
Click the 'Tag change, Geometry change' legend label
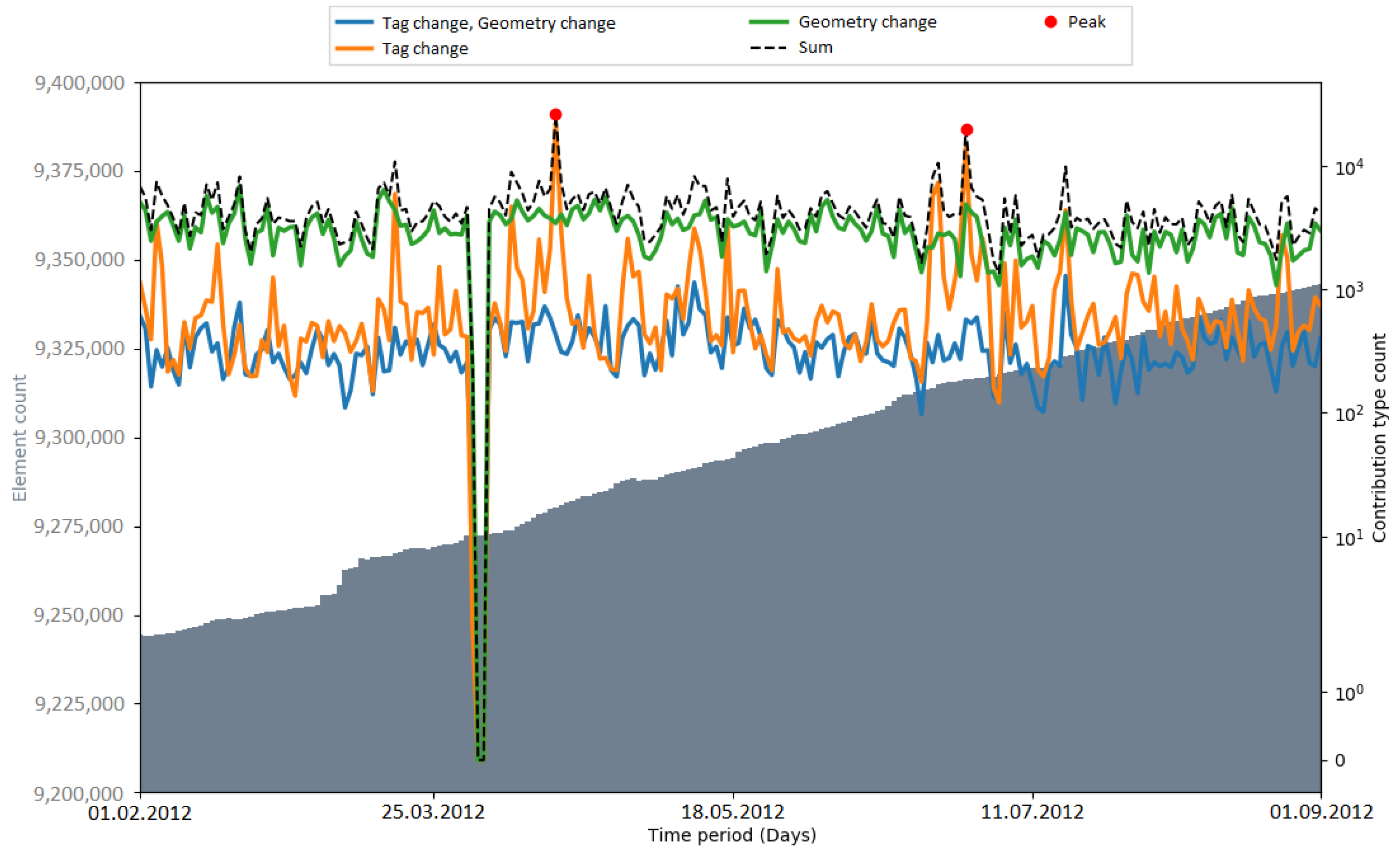498,23
